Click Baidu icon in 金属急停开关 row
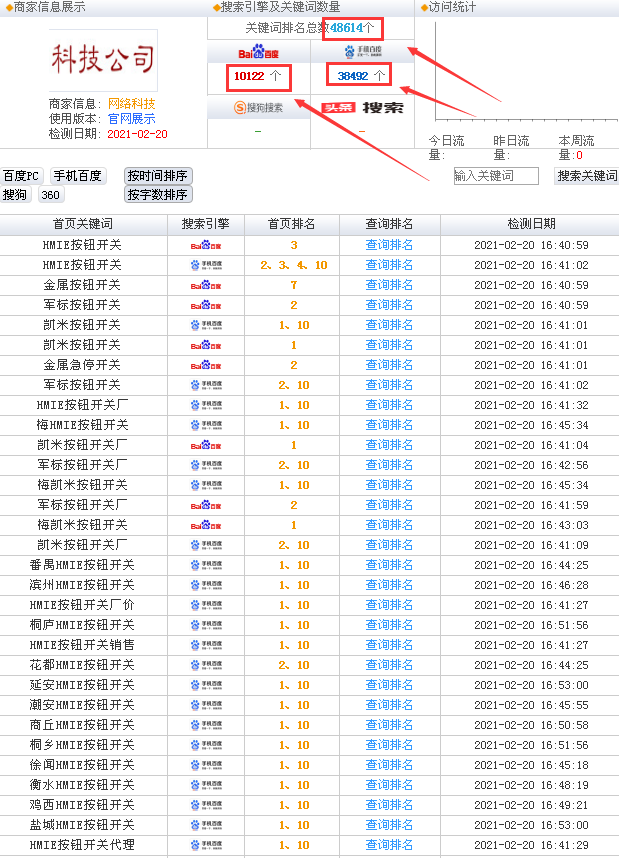 (x=206, y=365)
